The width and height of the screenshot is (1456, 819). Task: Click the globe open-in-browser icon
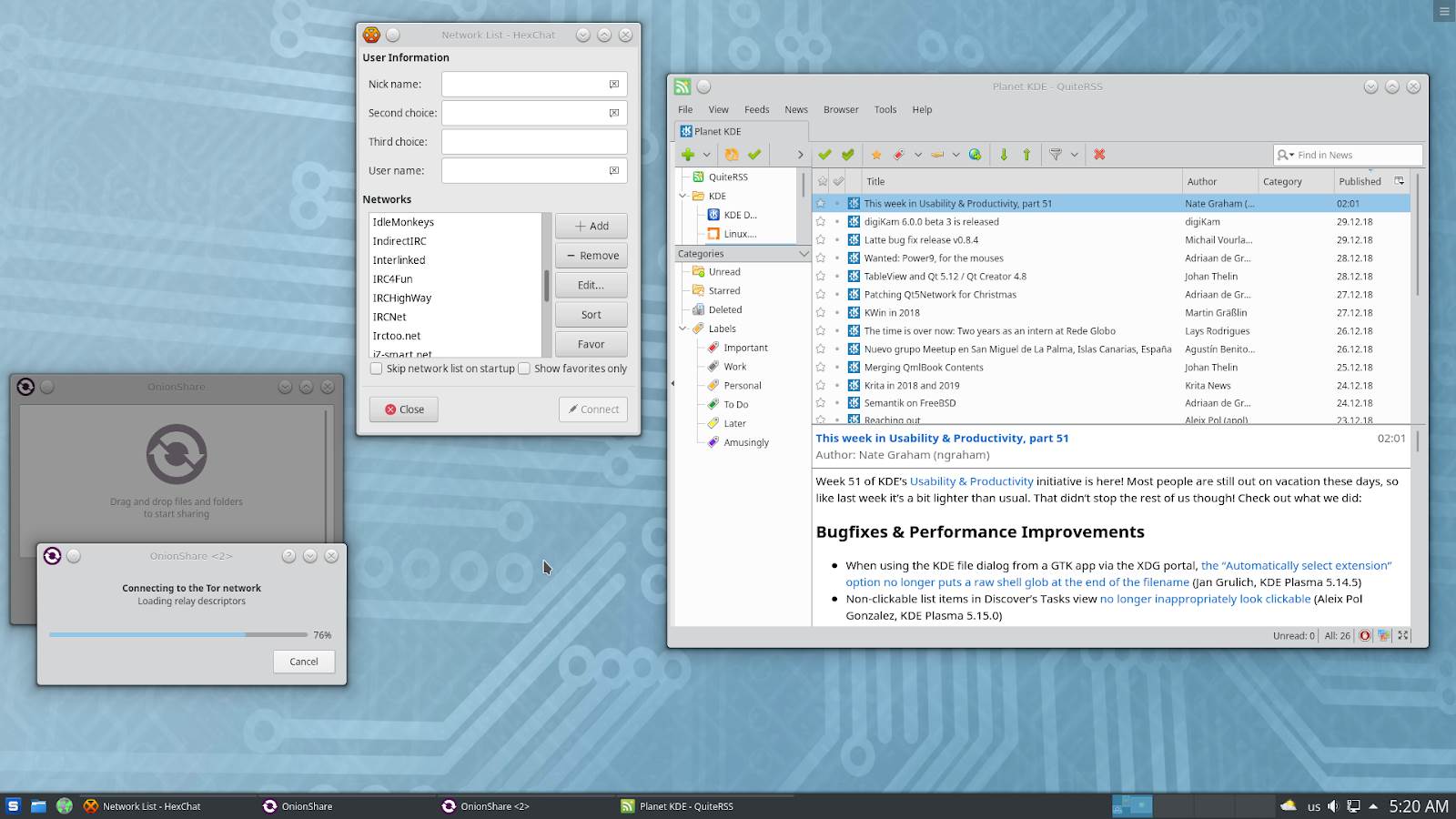click(975, 155)
